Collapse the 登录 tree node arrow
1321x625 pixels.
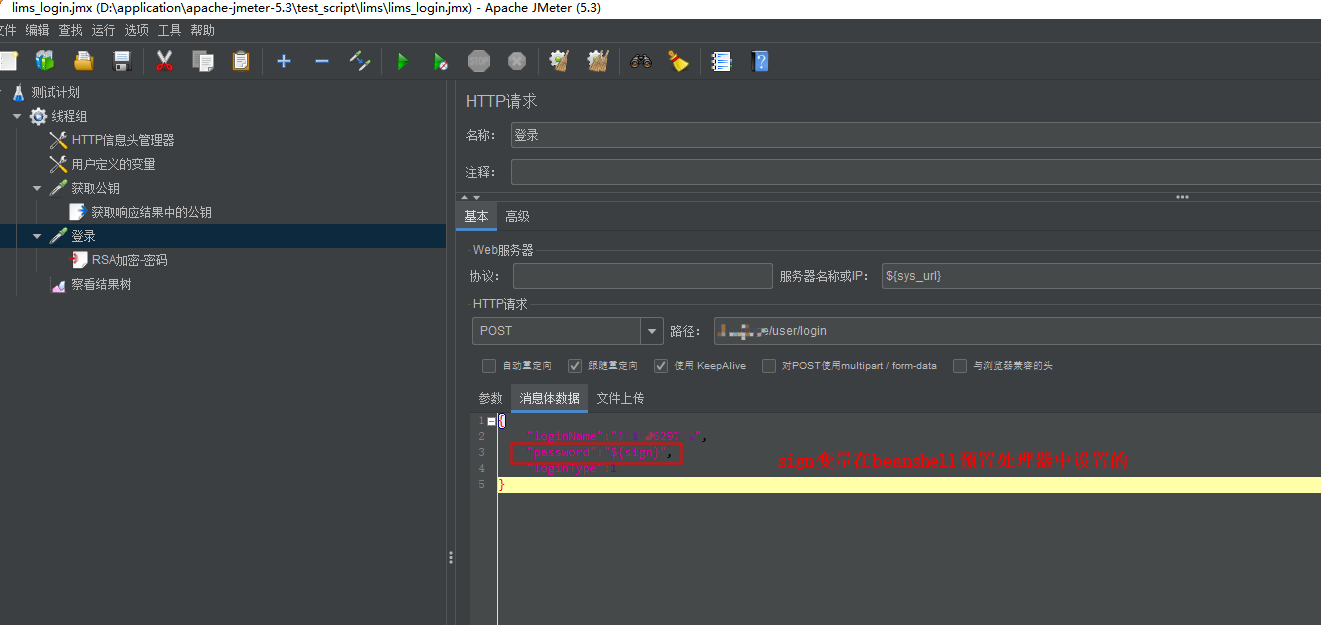coord(37,236)
